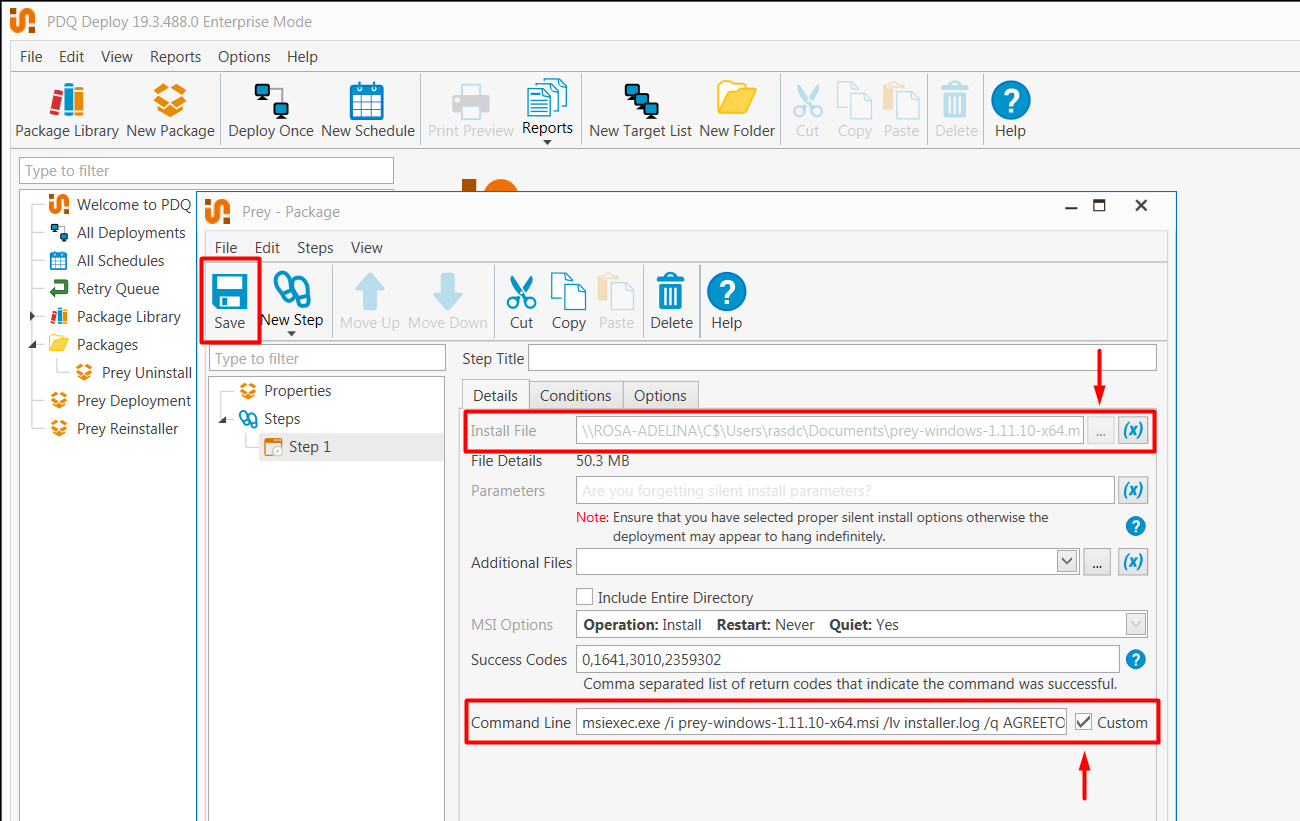Open Help in the main toolbar
Image resolution: width=1300 pixels, height=821 pixels.
[x=1010, y=111]
